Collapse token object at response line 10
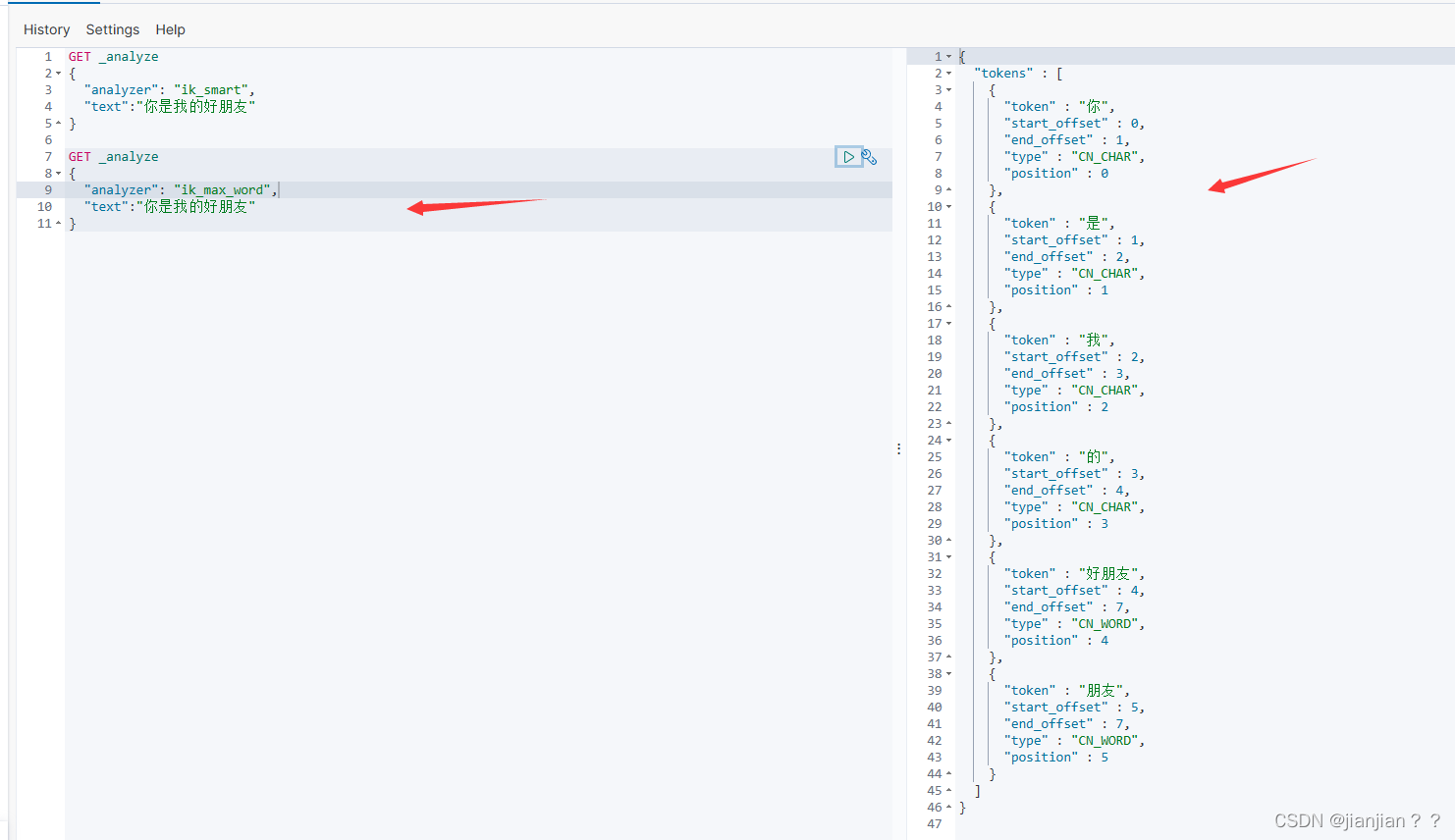Screen dimensions: 1455x840 coord(948,207)
